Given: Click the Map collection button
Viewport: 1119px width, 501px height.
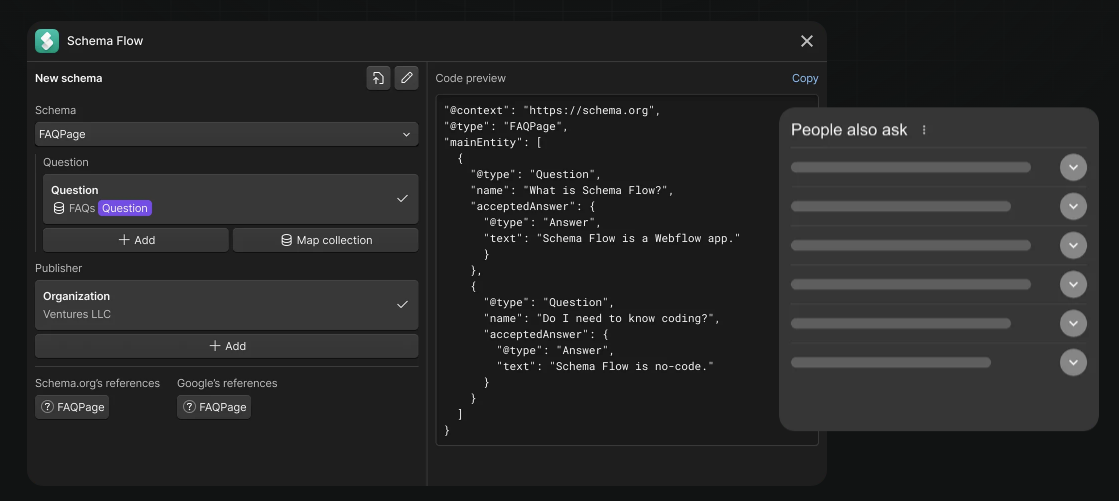Looking at the screenshot, I should 326,240.
